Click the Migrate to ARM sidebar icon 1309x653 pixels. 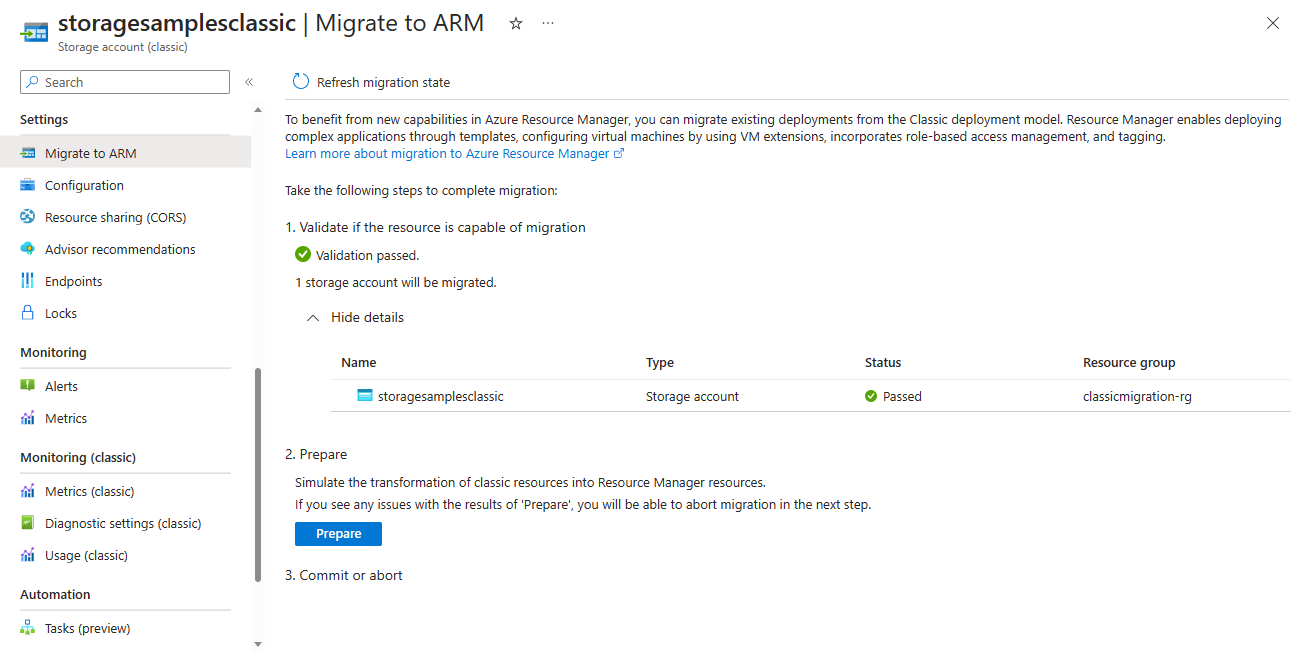pos(28,153)
